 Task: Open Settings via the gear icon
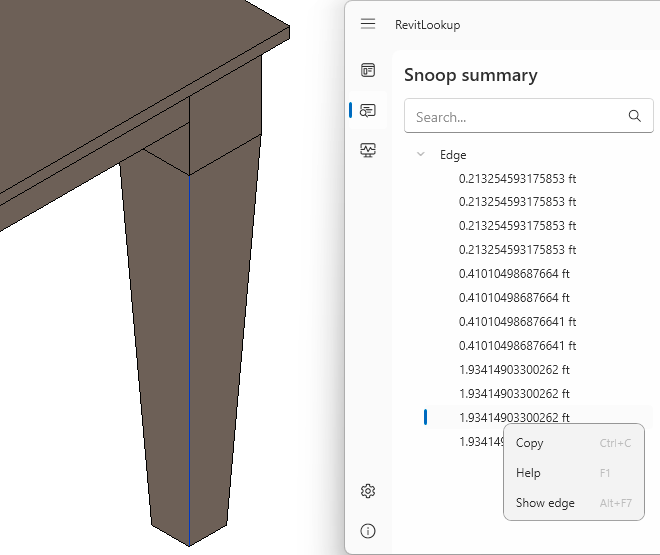click(368, 491)
